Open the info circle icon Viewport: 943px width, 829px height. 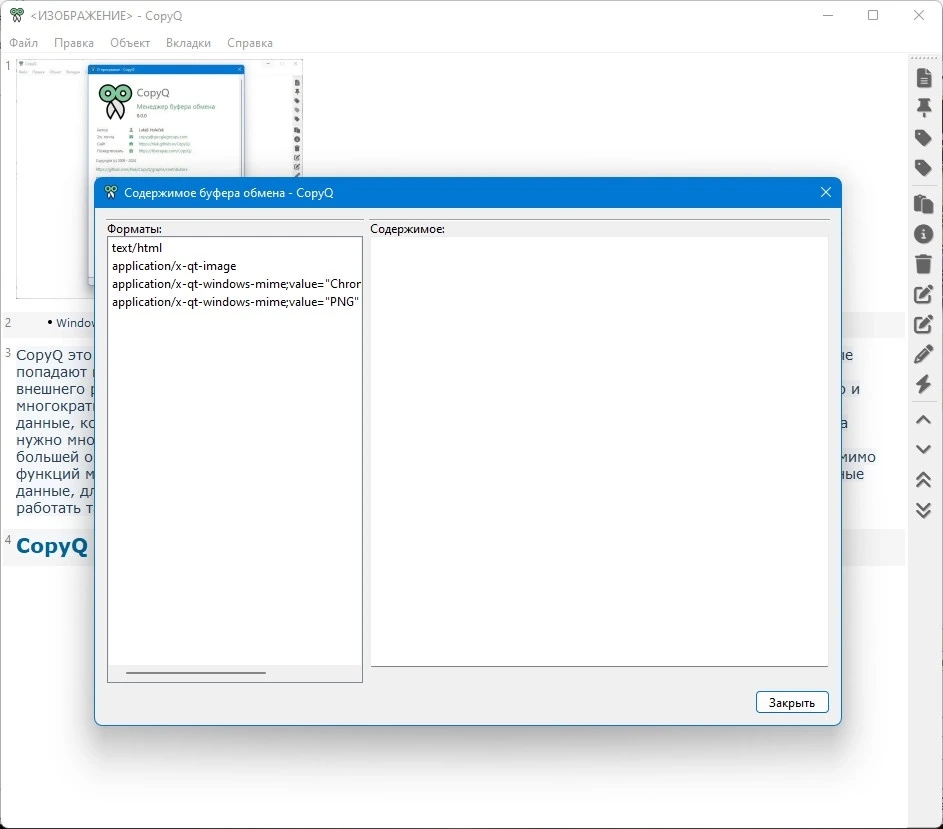point(924,234)
